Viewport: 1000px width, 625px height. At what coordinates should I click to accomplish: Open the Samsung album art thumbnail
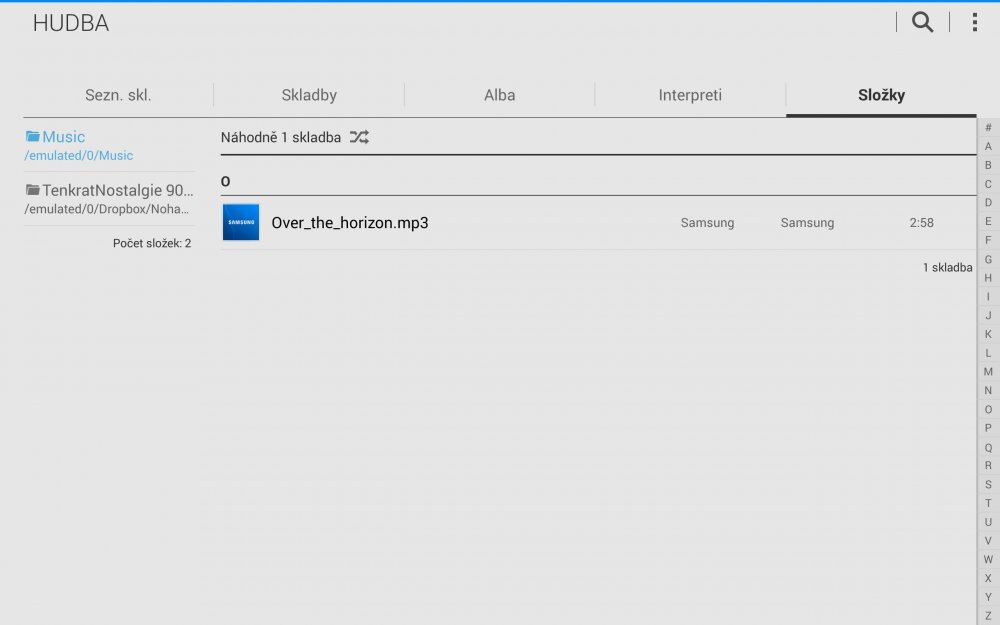point(240,222)
